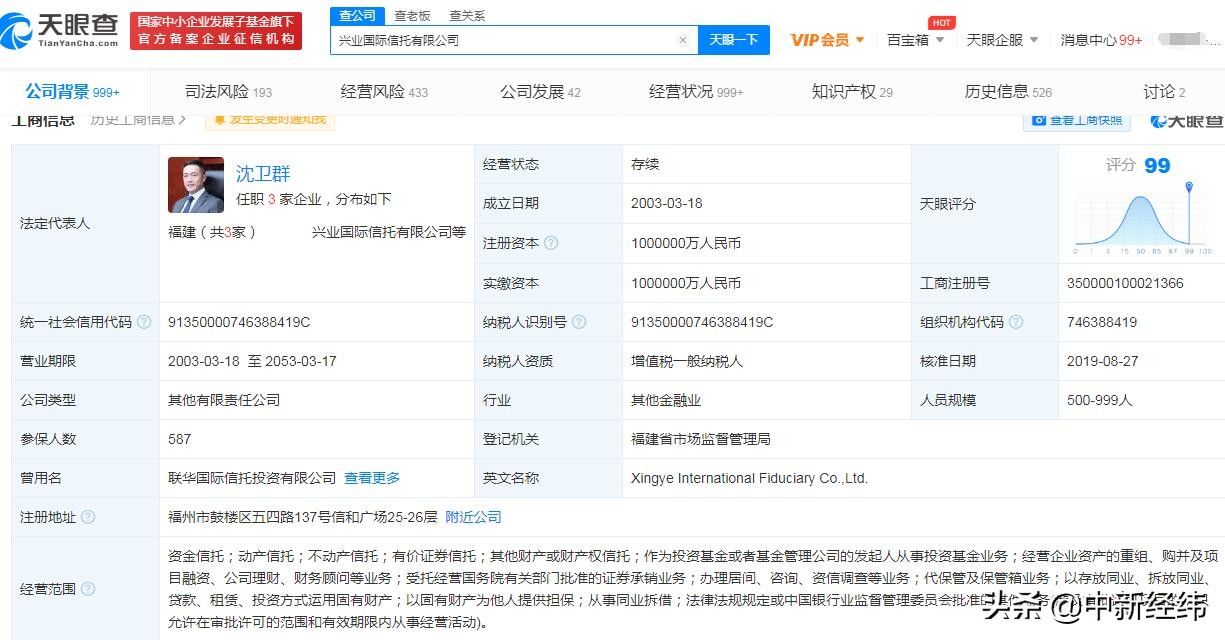
Task: Open 历史工商信息 link
Action: coord(138,120)
